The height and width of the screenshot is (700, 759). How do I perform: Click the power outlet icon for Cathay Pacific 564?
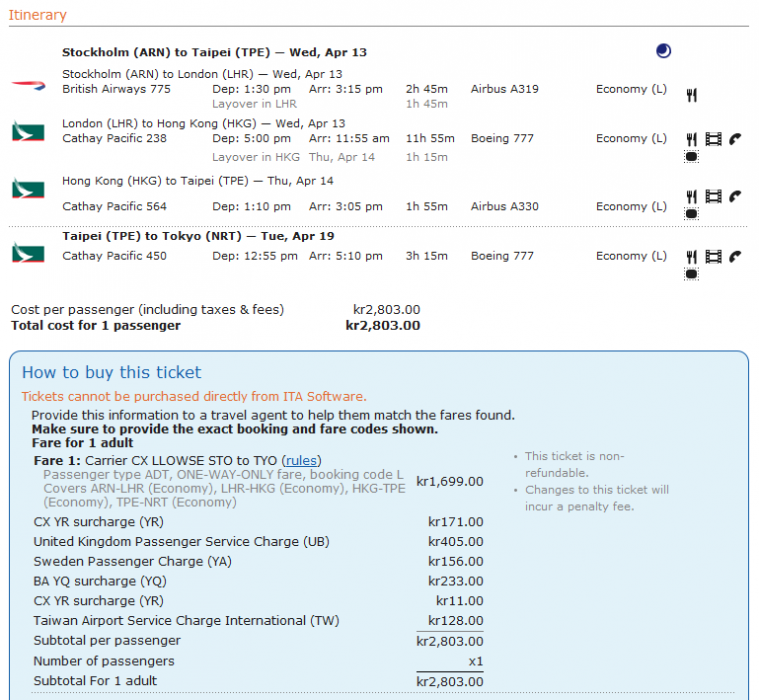tap(691, 214)
